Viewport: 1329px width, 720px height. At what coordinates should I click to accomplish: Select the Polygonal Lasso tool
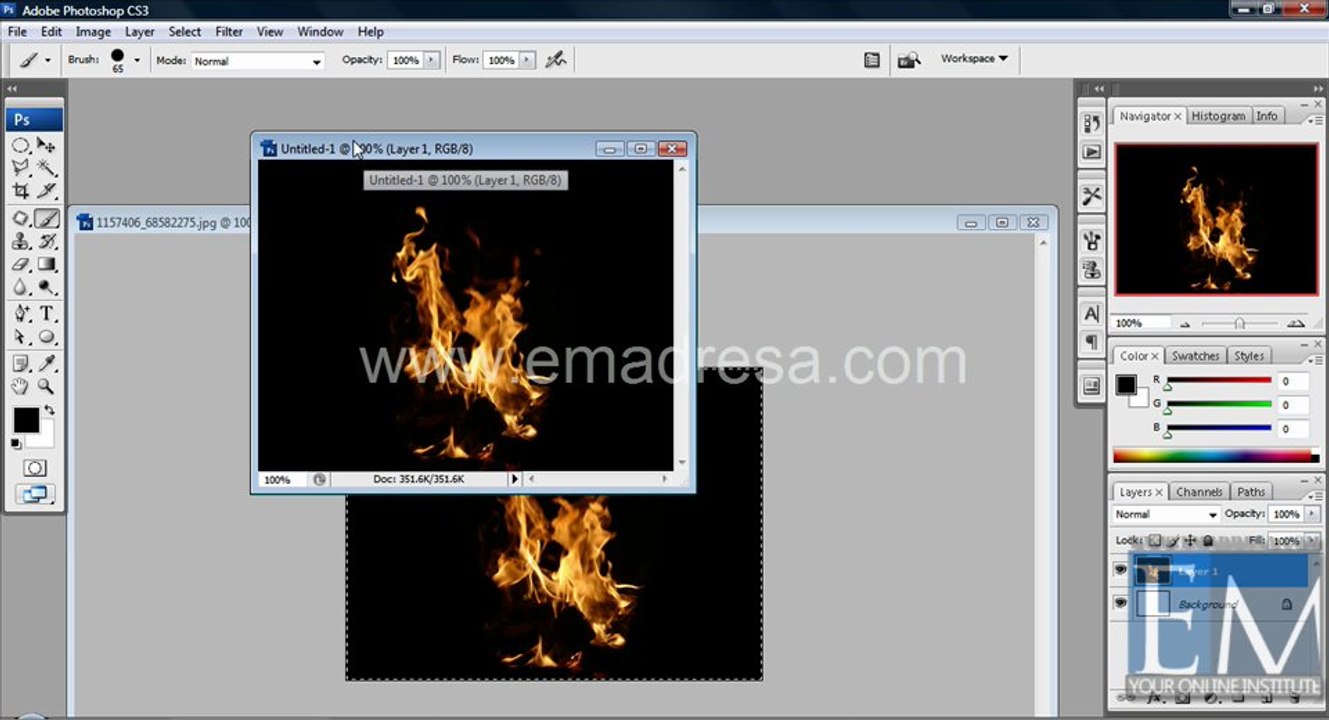pyautogui.click(x=21, y=168)
